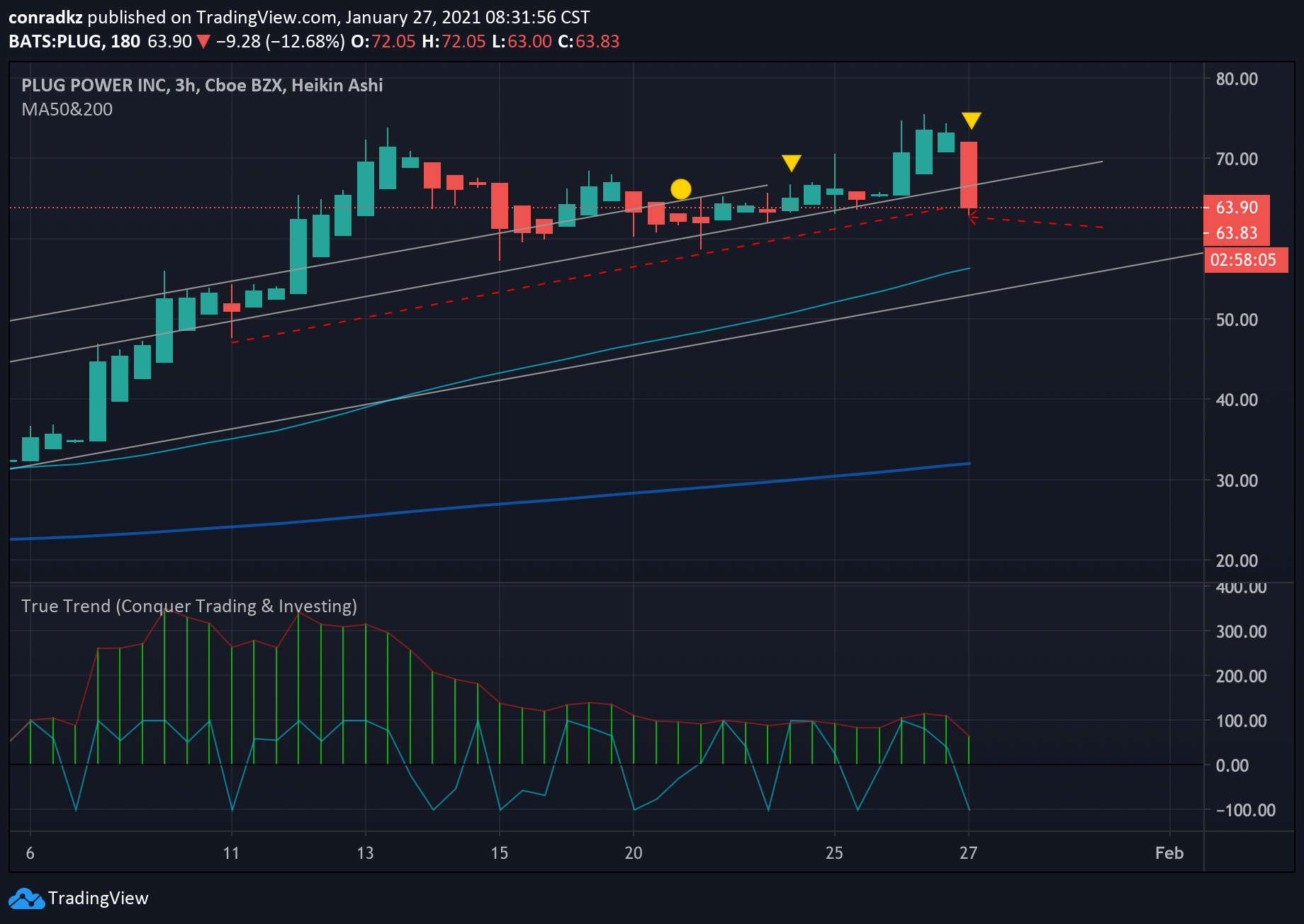Click the C:63.83 close value
The image size is (1304, 924).
point(589,41)
